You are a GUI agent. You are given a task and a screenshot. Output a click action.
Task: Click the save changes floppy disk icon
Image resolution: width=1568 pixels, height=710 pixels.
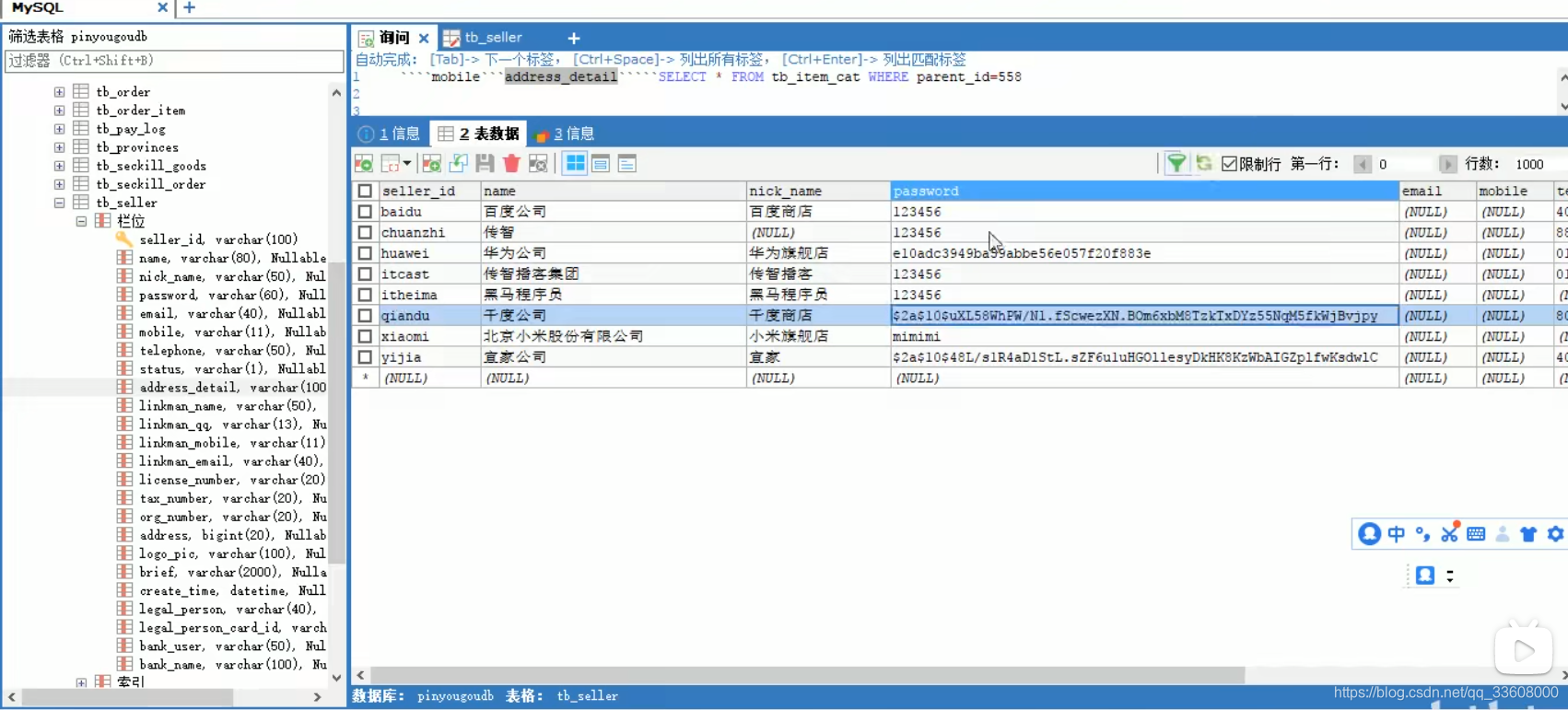(x=485, y=164)
